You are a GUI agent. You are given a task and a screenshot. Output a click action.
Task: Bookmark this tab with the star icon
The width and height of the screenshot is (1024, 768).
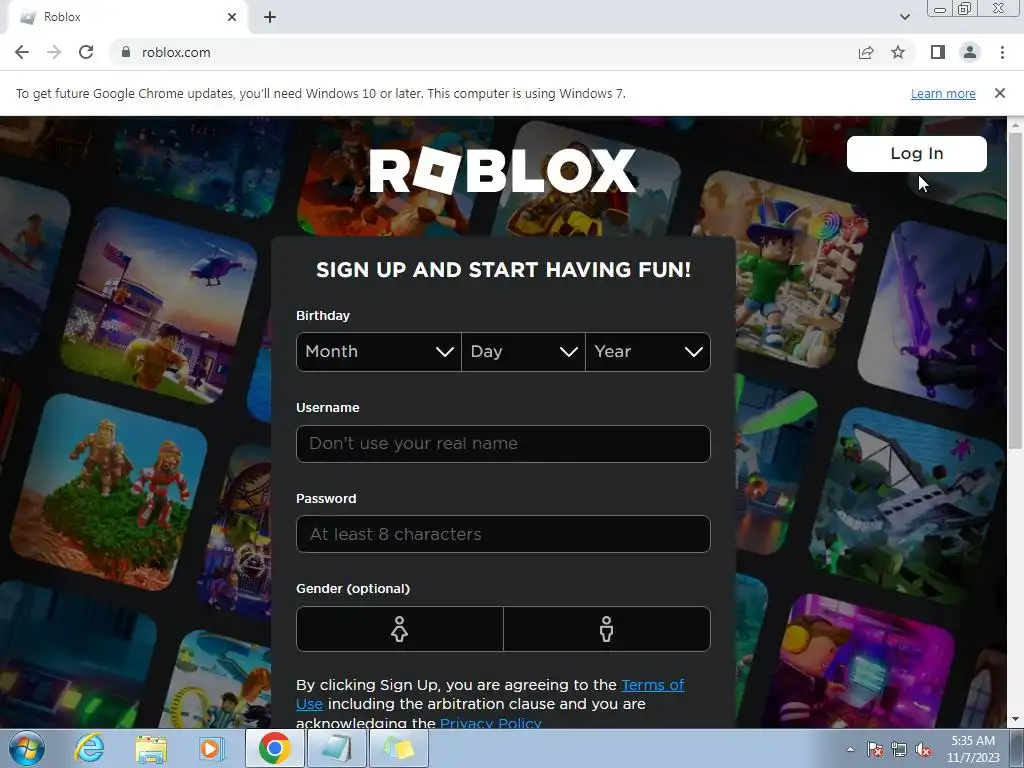tap(898, 52)
